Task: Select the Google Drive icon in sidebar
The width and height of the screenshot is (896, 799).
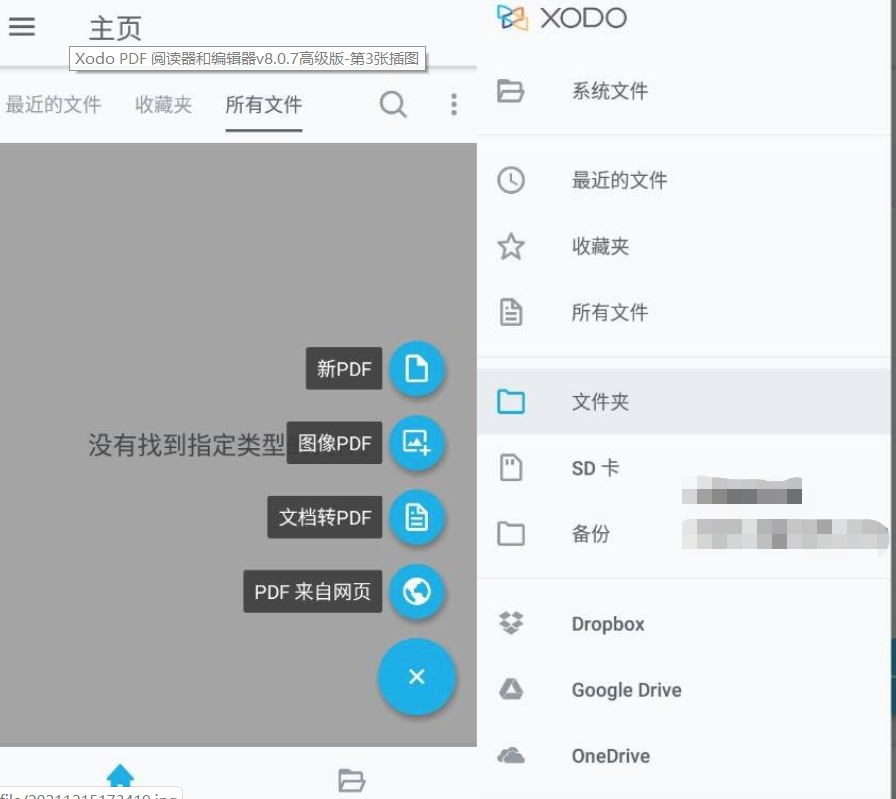Action: pos(512,690)
